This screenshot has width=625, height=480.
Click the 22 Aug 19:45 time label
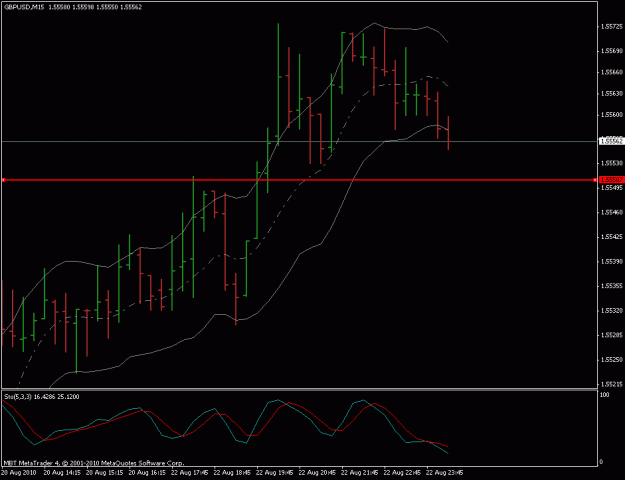(275, 473)
